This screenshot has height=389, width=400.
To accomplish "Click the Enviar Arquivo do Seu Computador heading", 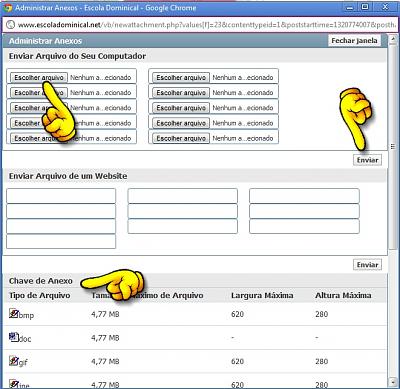I will click(x=77, y=56).
